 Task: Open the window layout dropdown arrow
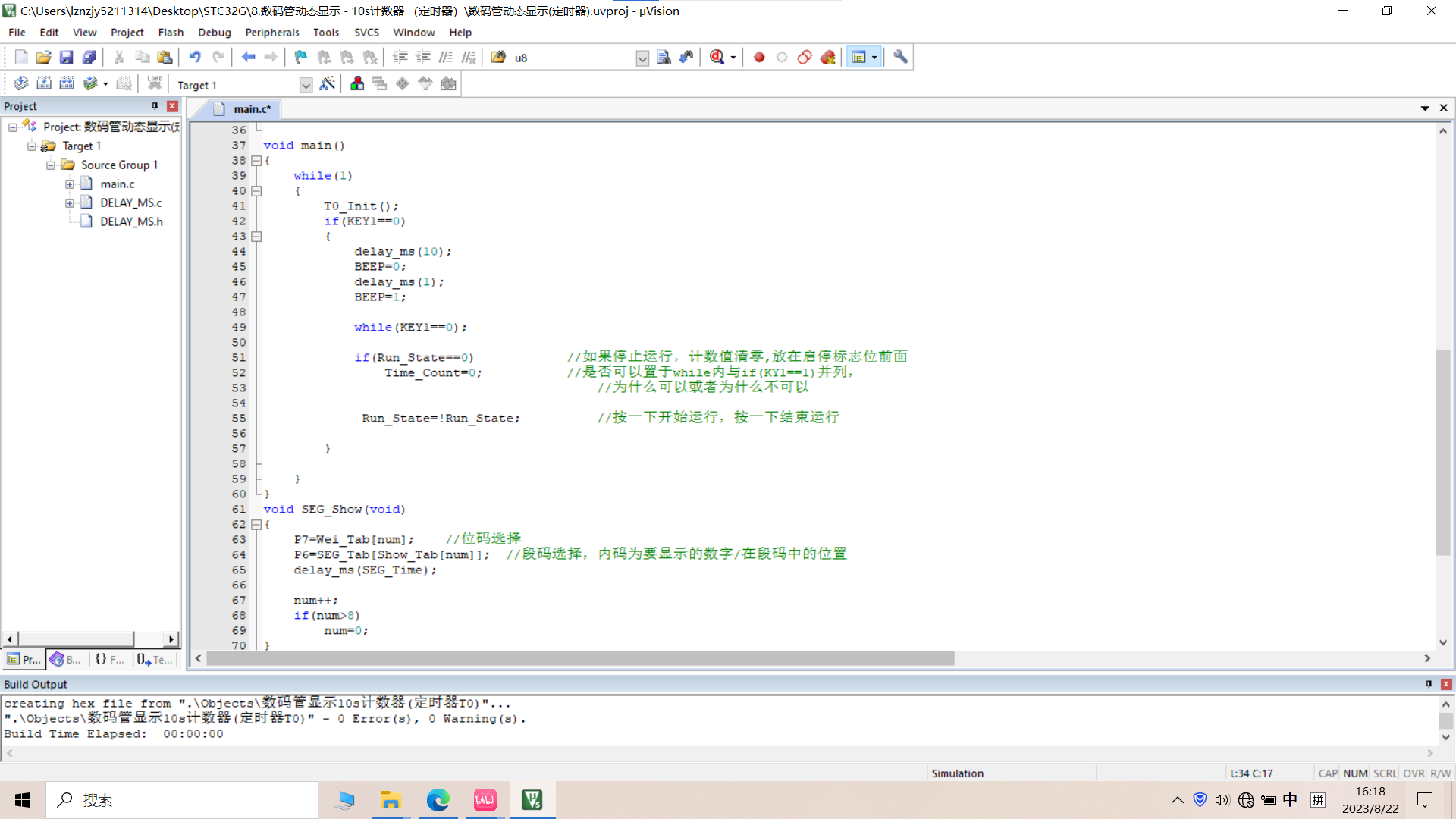point(874,58)
